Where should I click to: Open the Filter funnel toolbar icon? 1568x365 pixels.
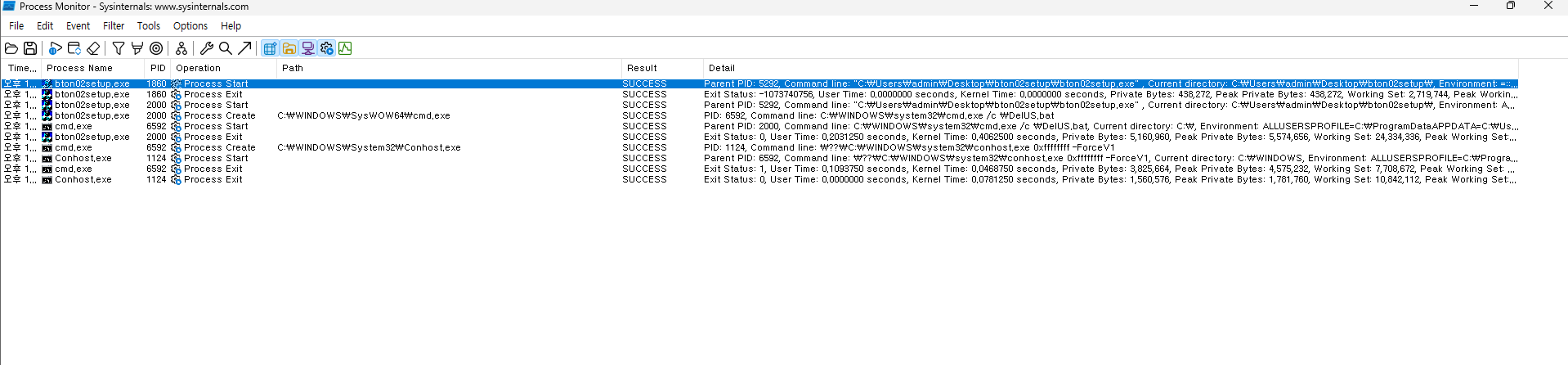pos(119,48)
